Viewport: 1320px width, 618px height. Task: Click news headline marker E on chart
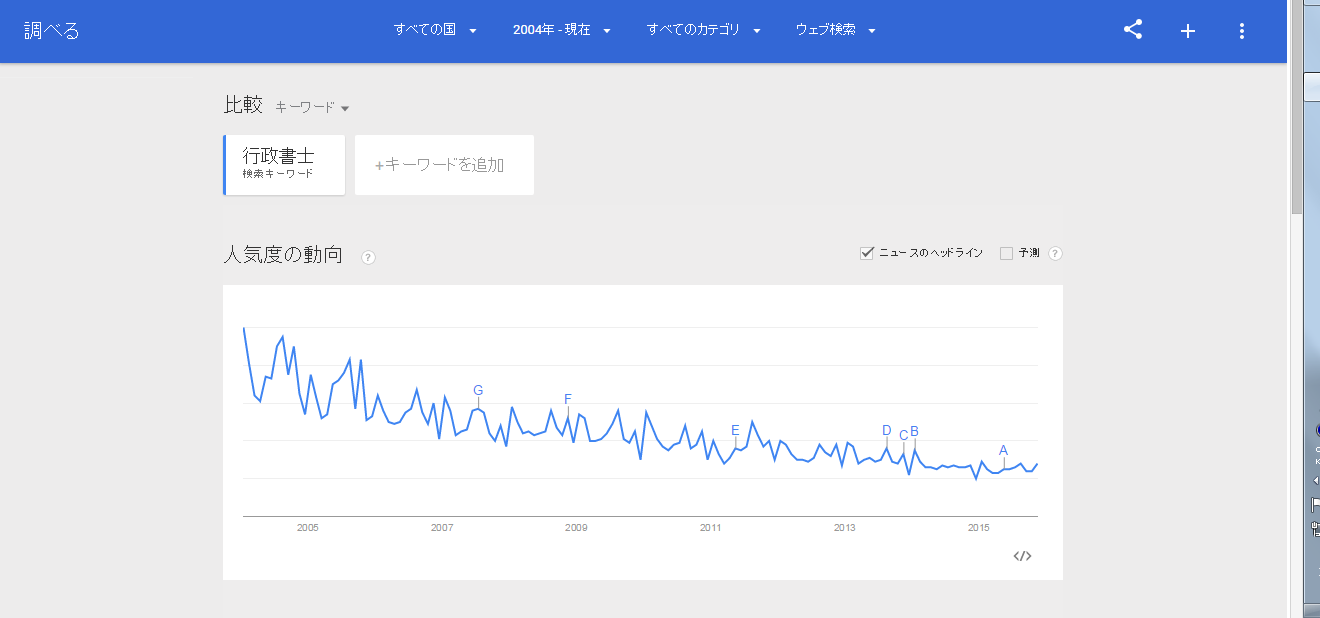click(735, 431)
